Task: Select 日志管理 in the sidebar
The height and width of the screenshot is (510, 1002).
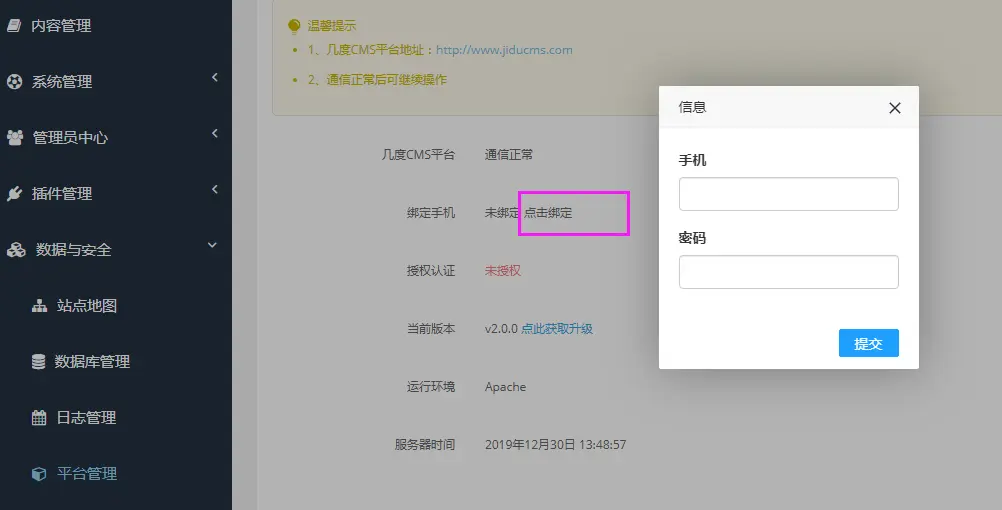Action: (86, 418)
